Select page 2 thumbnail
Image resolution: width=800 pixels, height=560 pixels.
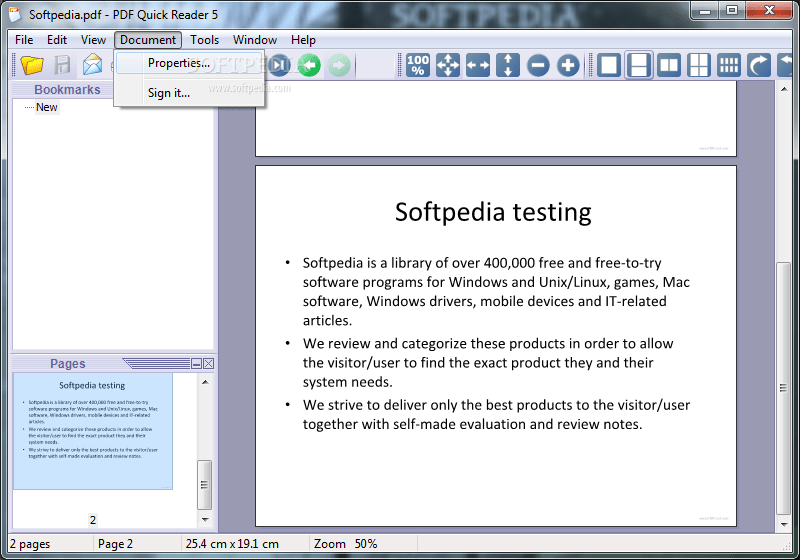click(93, 431)
